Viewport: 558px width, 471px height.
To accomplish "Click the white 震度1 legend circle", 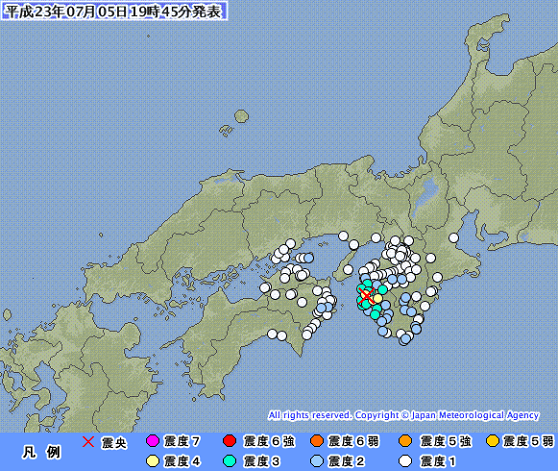I will coord(405,461).
